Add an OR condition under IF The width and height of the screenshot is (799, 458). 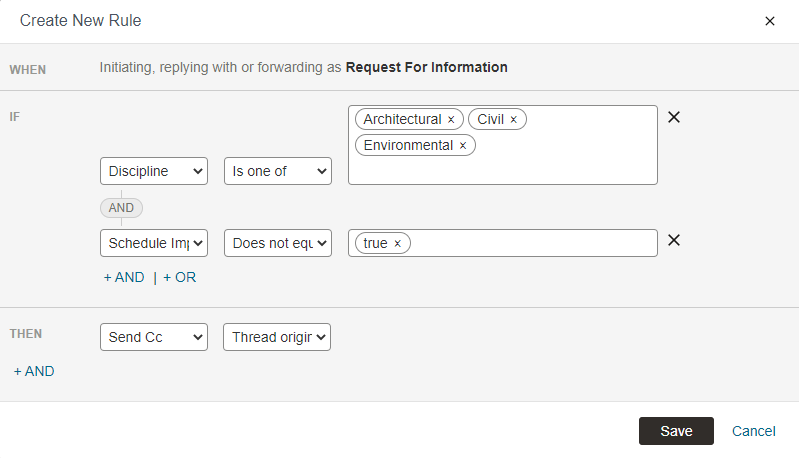pos(179,277)
